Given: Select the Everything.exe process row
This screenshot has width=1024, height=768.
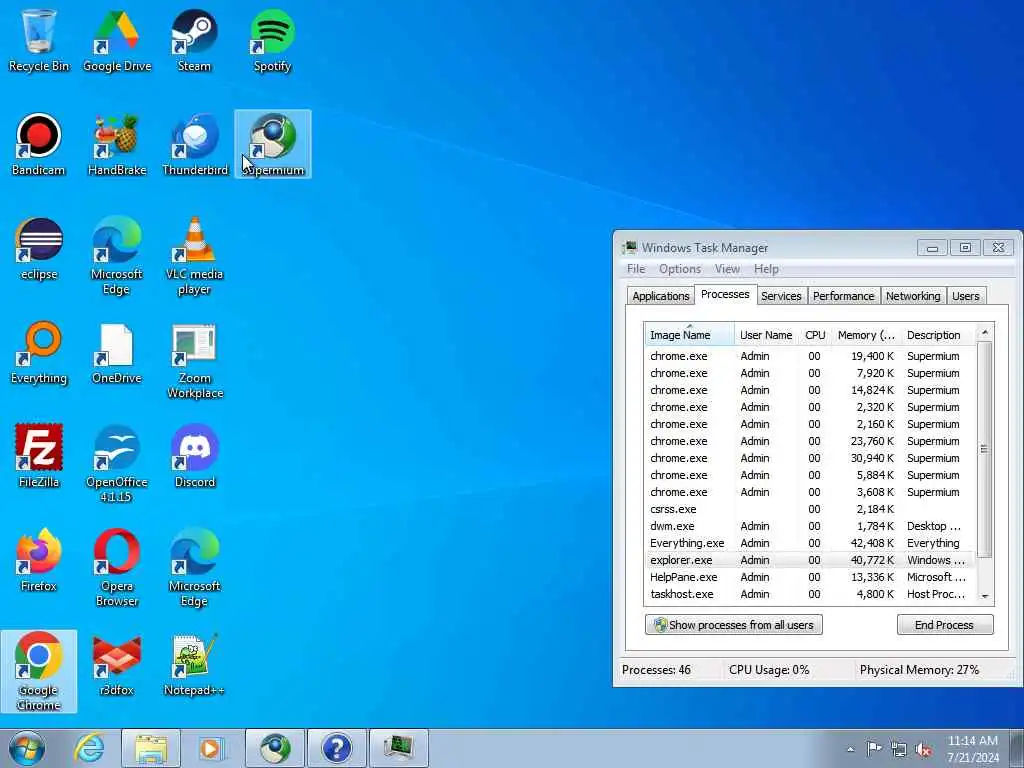Looking at the screenshot, I should tap(810, 543).
